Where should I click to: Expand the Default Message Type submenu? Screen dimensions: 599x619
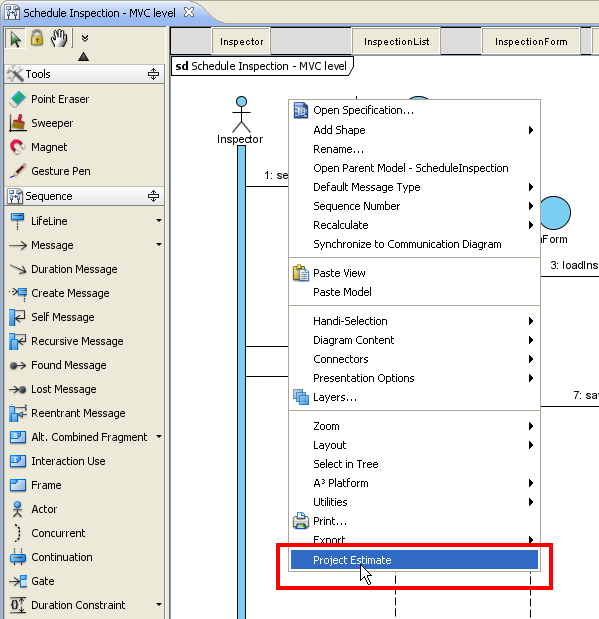point(415,187)
